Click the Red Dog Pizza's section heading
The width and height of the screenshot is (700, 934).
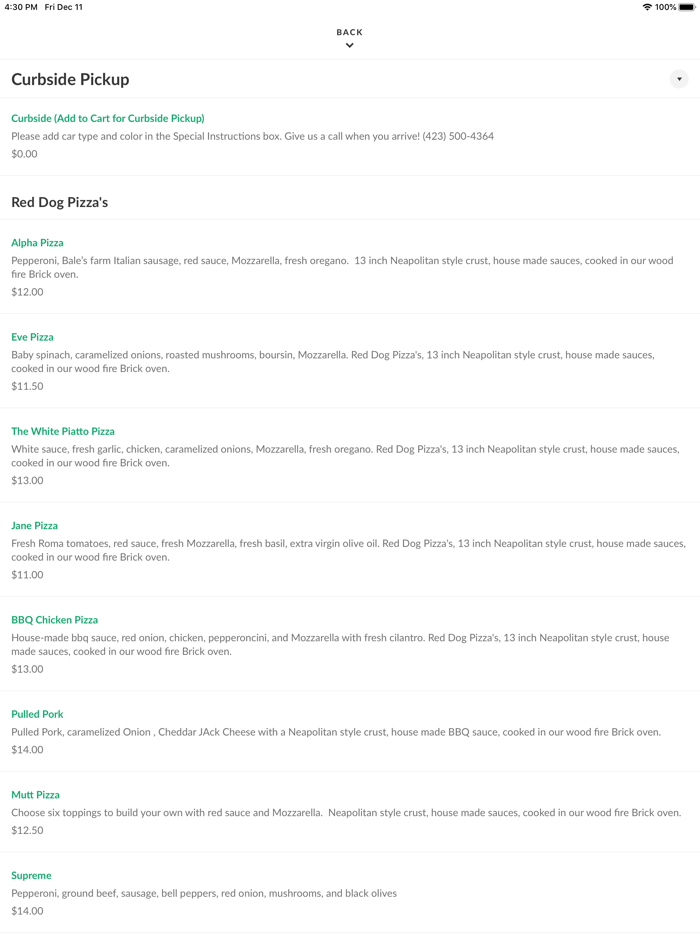click(x=60, y=202)
